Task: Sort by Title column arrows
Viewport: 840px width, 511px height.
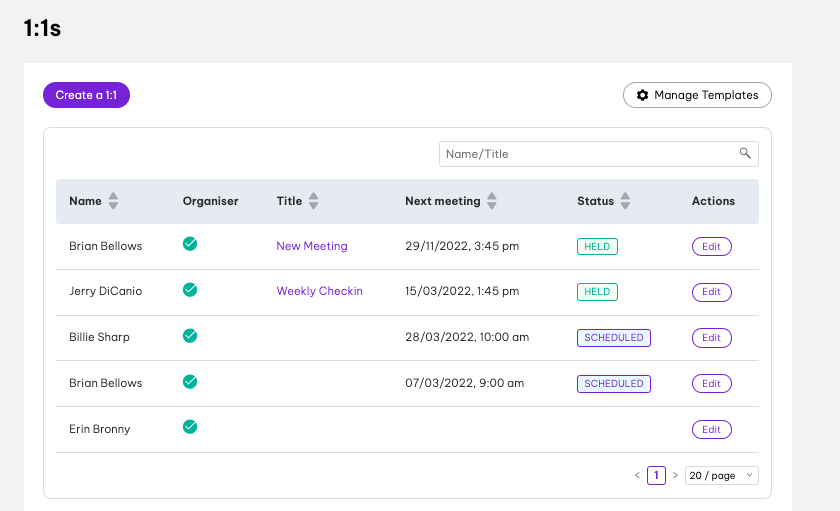Action: 313,201
